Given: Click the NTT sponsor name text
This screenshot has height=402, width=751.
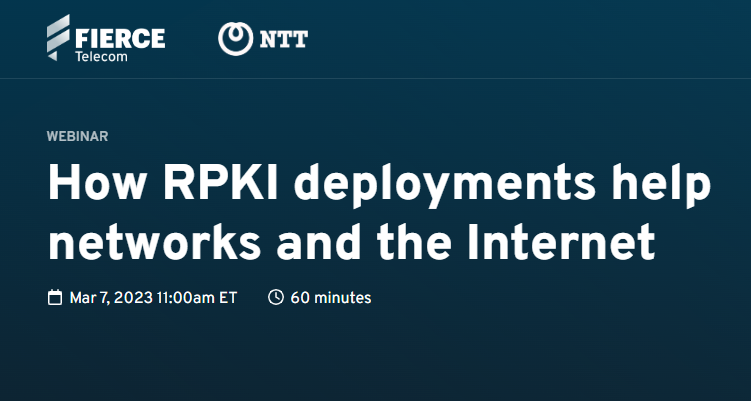Looking at the screenshot, I should 283,40.
